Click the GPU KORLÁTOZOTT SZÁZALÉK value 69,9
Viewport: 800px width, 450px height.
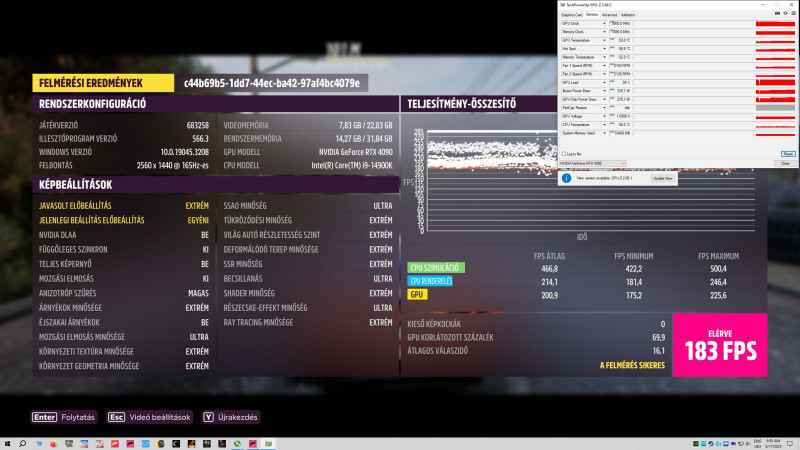point(658,337)
